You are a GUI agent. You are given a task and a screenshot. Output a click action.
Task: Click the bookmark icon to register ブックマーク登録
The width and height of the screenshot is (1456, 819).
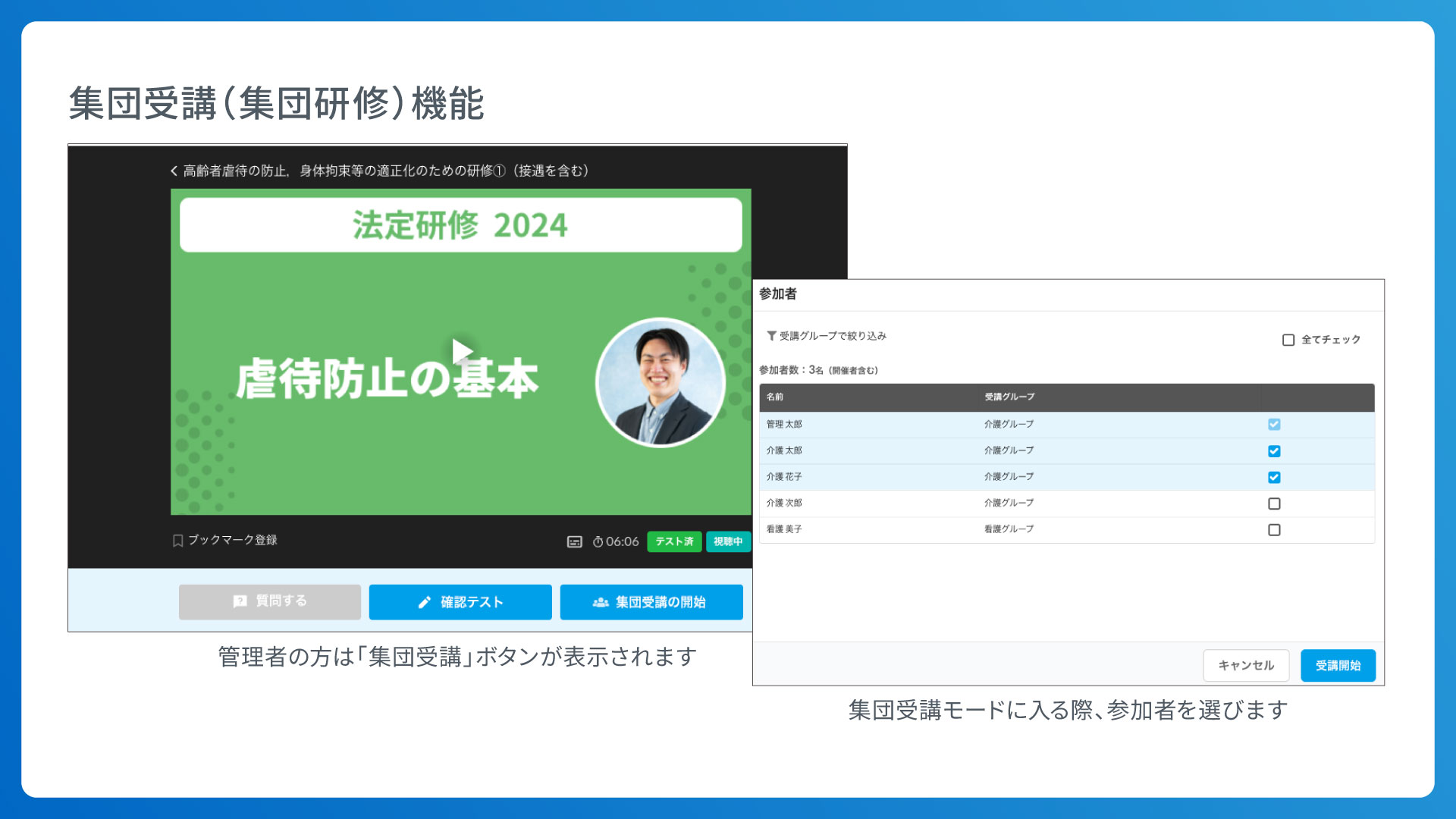coord(179,541)
